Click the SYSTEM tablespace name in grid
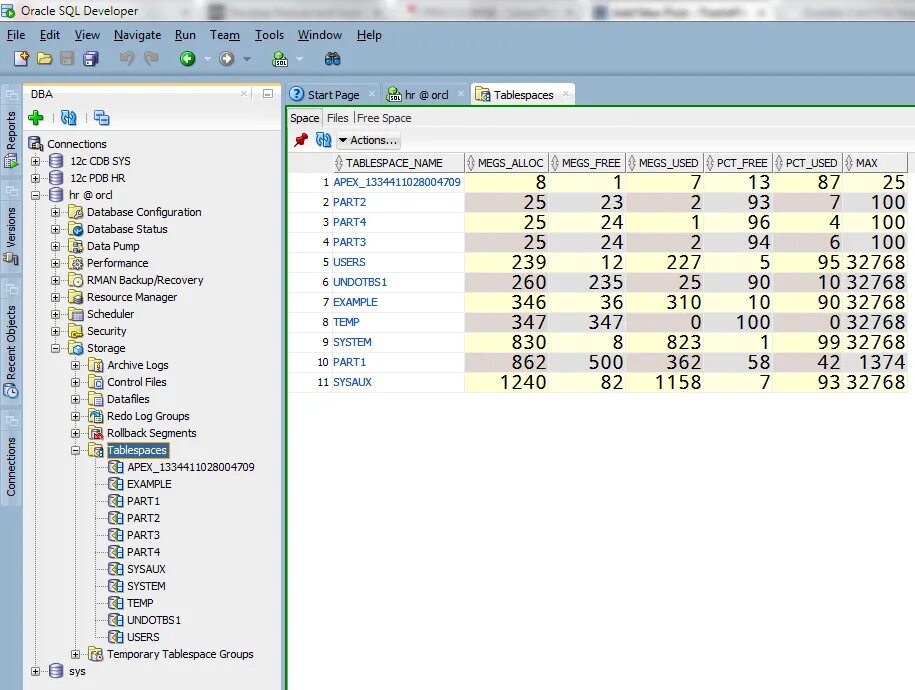This screenshot has width=915, height=690. tap(352, 342)
